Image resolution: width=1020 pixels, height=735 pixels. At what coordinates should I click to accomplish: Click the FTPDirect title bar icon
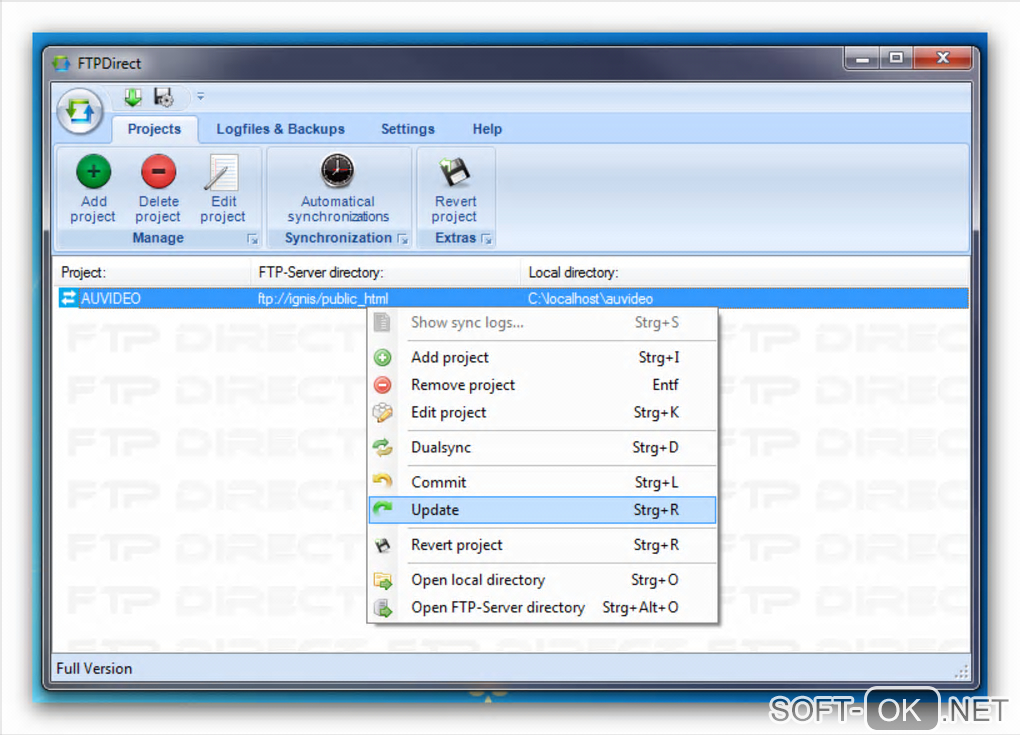point(62,63)
